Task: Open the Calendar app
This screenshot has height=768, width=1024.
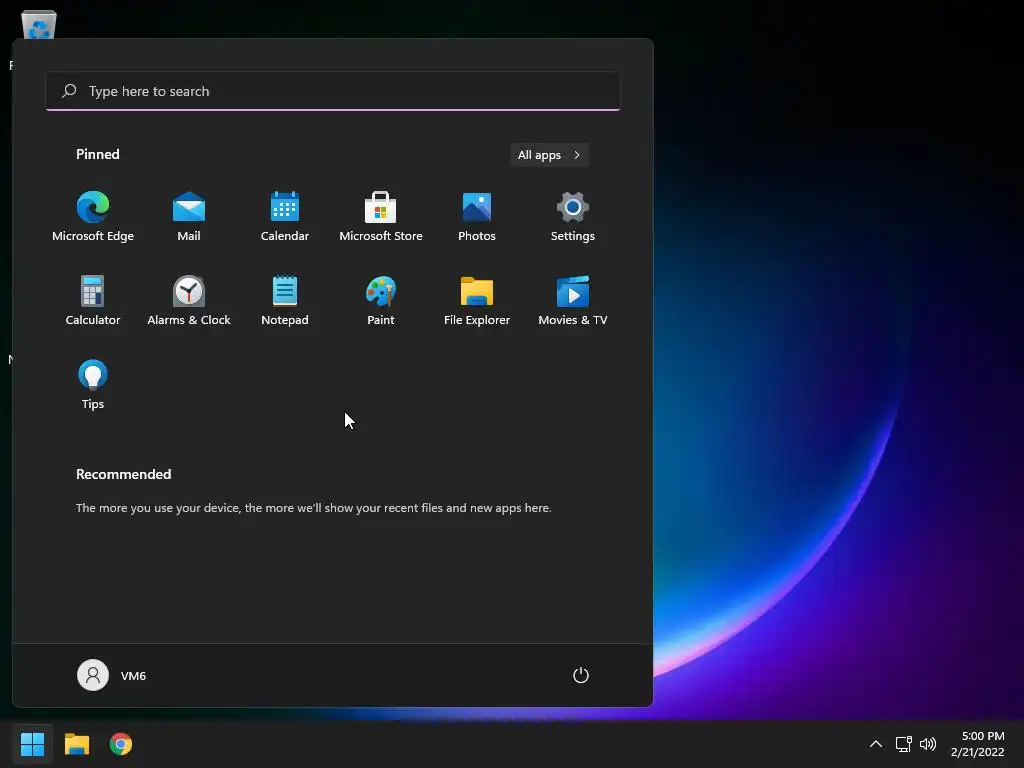Action: (x=285, y=217)
